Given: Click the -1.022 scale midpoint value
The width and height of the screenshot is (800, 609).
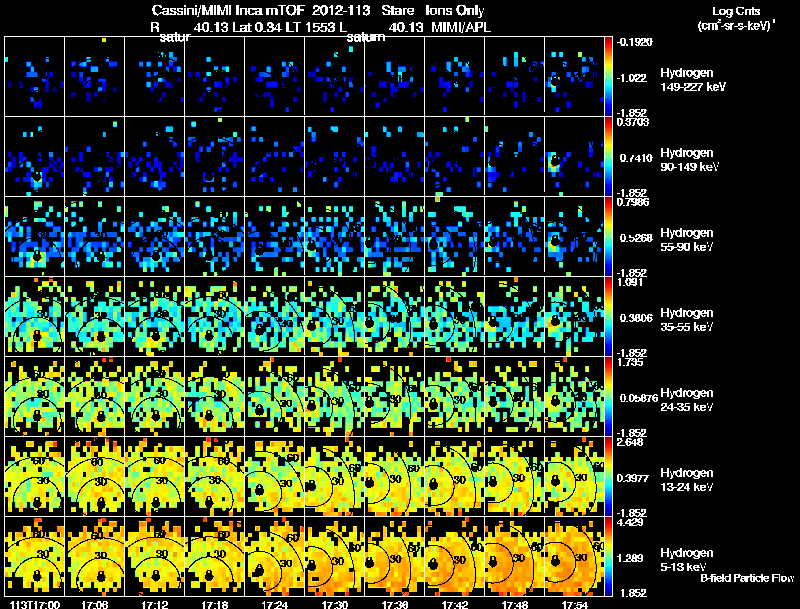Looking at the screenshot, I should [x=632, y=78].
